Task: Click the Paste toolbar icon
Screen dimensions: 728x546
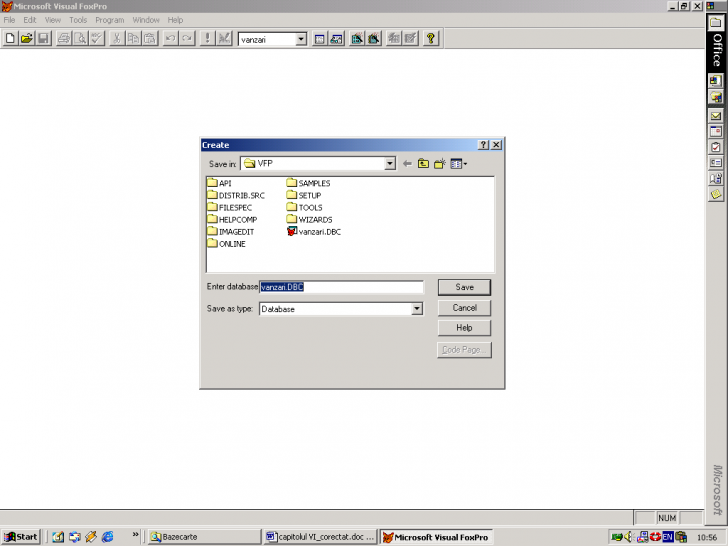Action: 150,39
